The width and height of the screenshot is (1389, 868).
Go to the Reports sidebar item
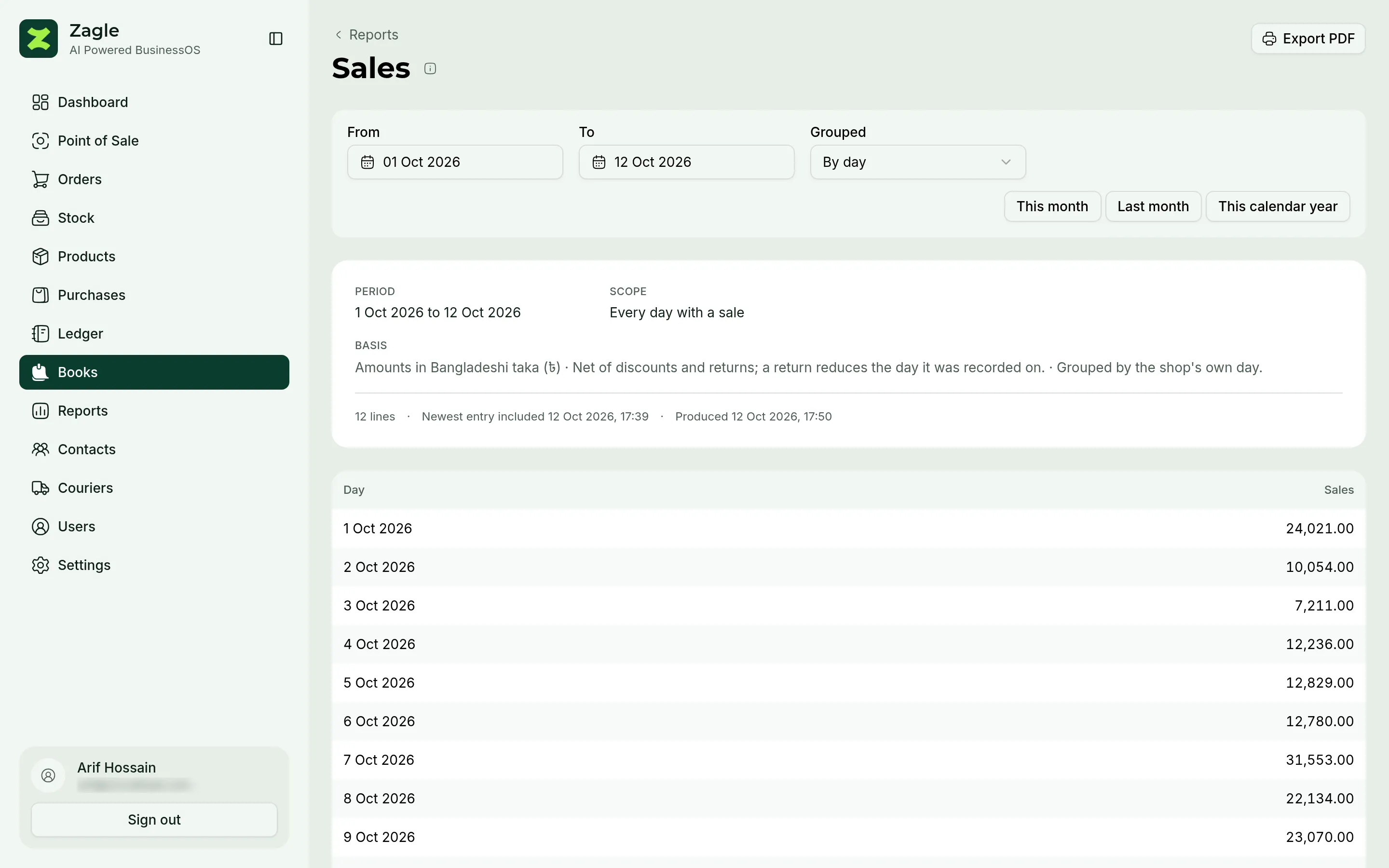click(x=154, y=410)
